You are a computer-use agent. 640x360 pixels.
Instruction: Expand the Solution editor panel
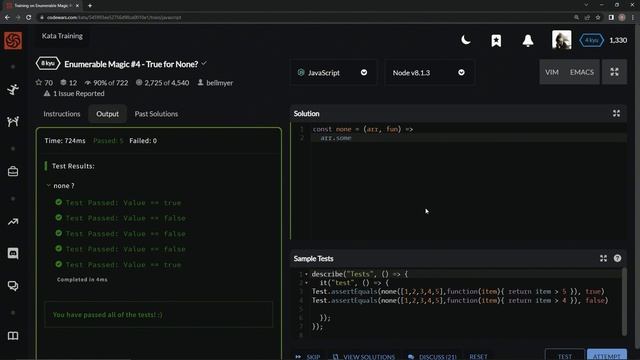click(616, 113)
